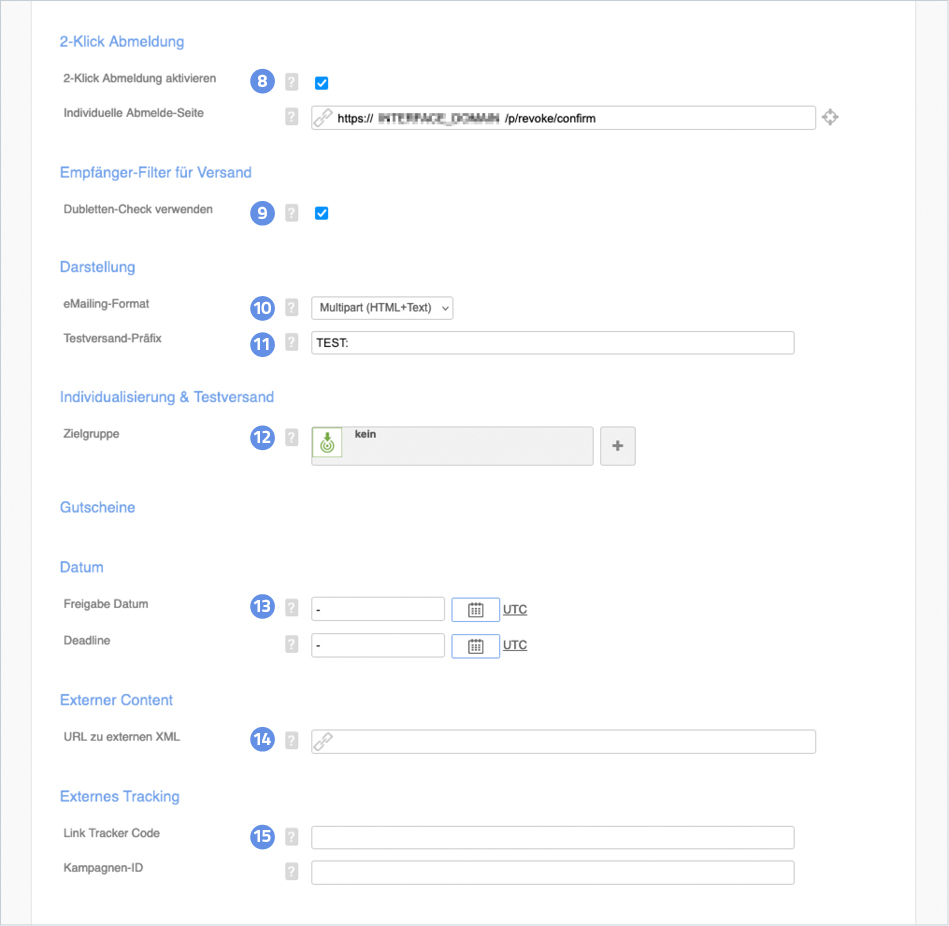The image size is (949, 926).
Task: Disable 2-Klick Abmeldung aktivieren checkbox
Action: coord(322,83)
